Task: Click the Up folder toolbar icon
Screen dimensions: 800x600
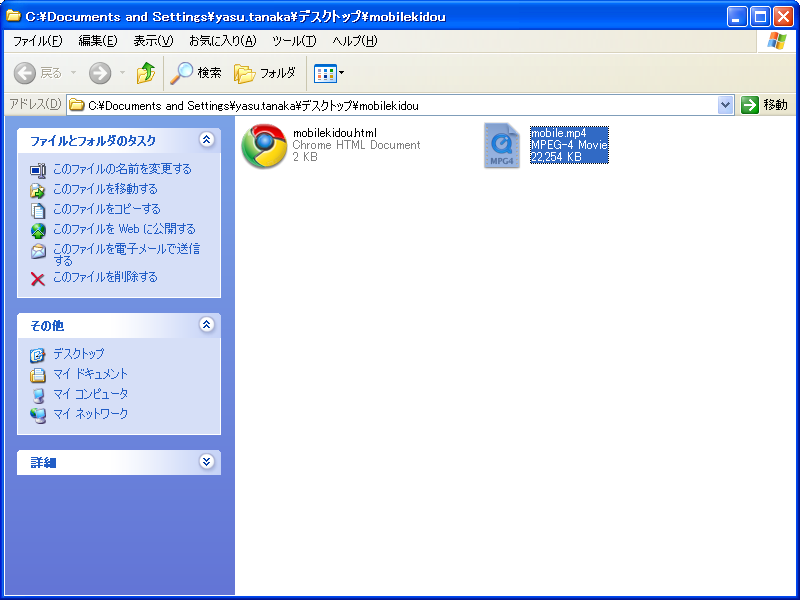Action: pyautogui.click(x=146, y=73)
